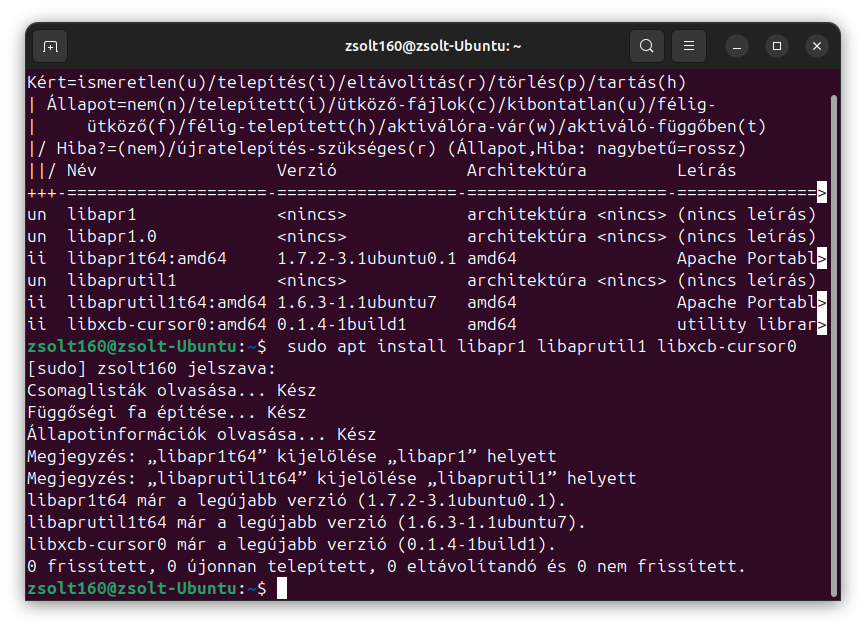The image size is (866, 629).
Task: Close the terminal window
Action: (817, 46)
